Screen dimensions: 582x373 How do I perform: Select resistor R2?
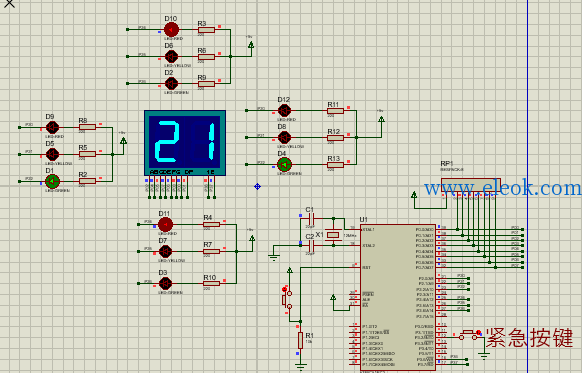pyautogui.click(x=87, y=181)
